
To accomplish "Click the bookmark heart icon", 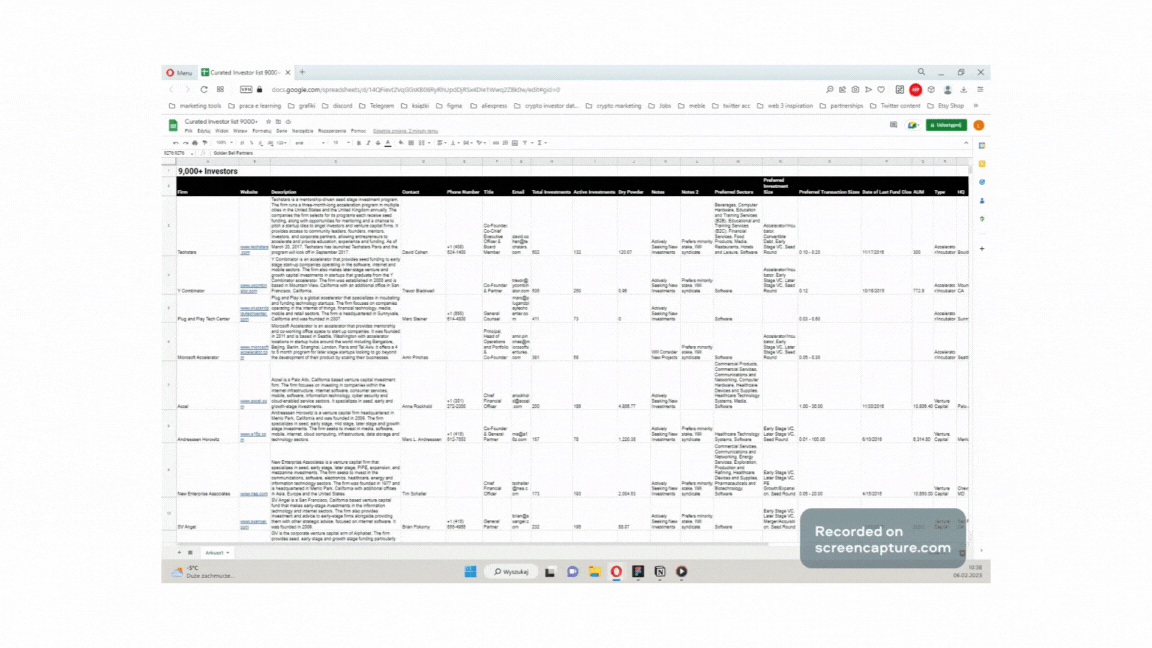I will pyautogui.click(x=881, y=90).
